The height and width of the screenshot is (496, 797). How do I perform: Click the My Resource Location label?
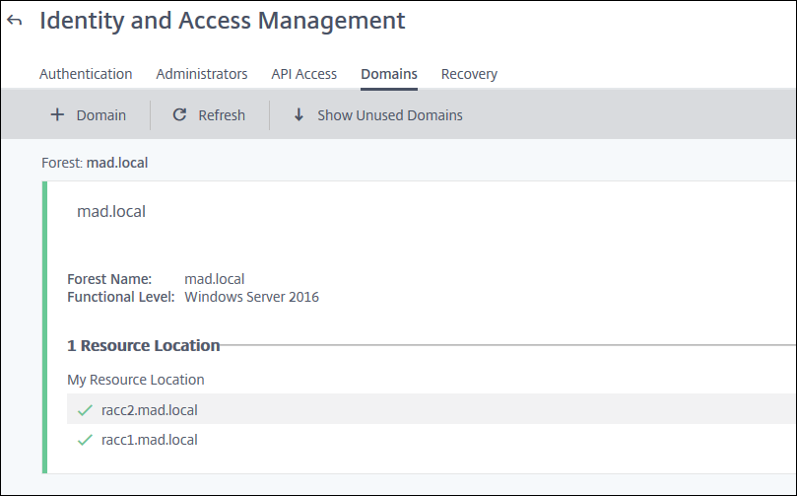tap(135, 380)
